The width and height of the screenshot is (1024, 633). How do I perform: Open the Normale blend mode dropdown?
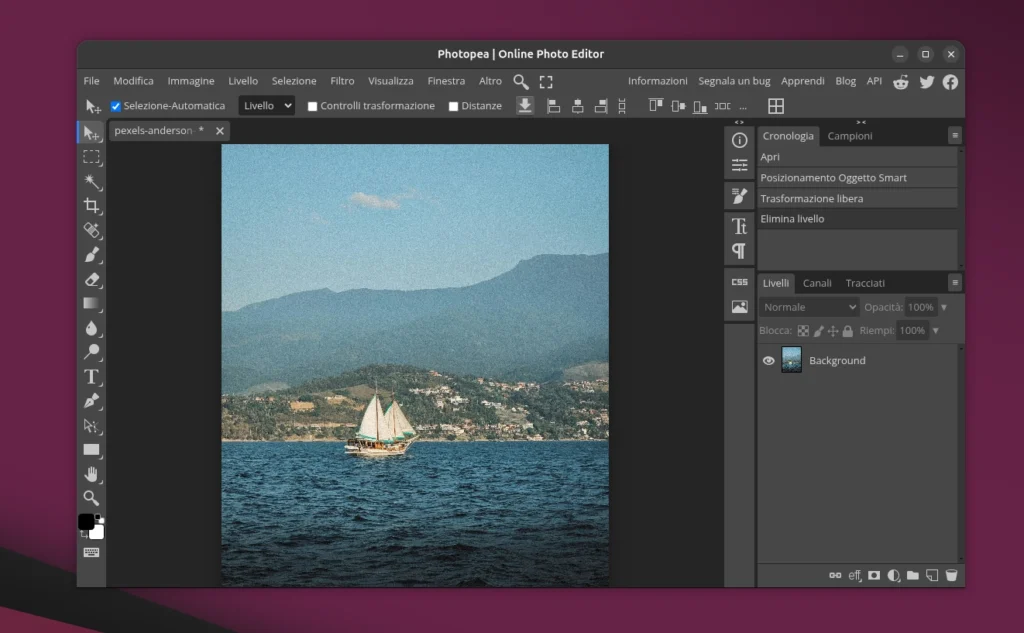[808, 307]
